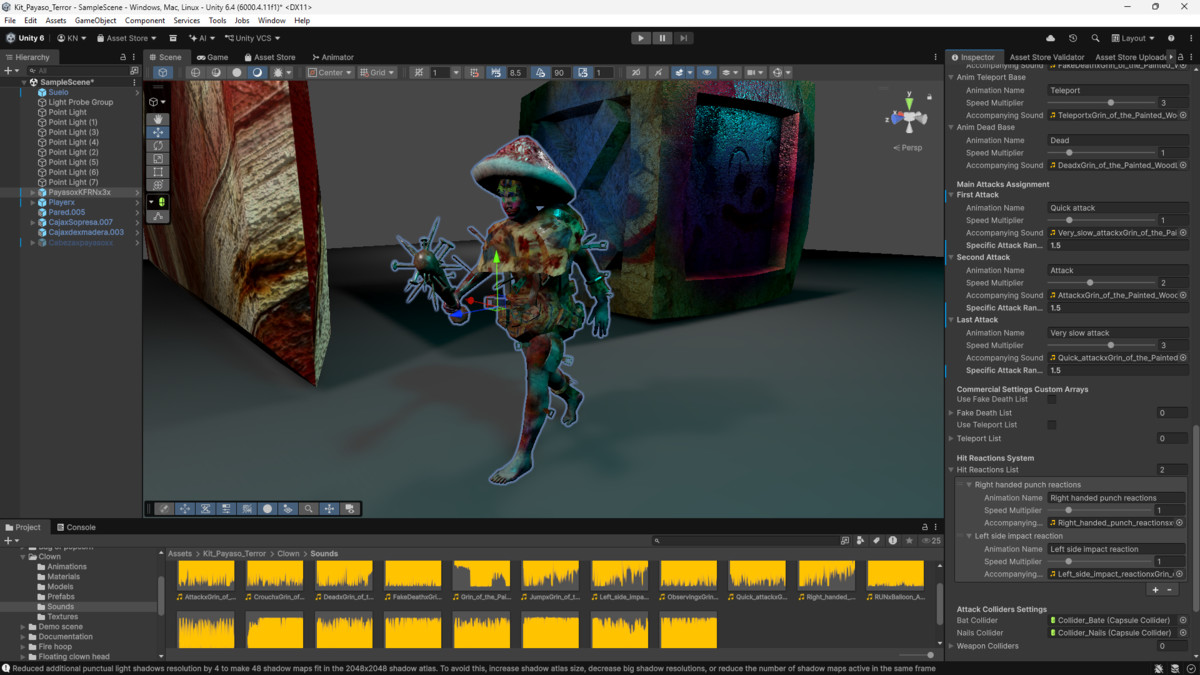The width and height of the screenshot is (1200, 675).
Task: Collapse the Second Attack section
Action: [951, 257]
